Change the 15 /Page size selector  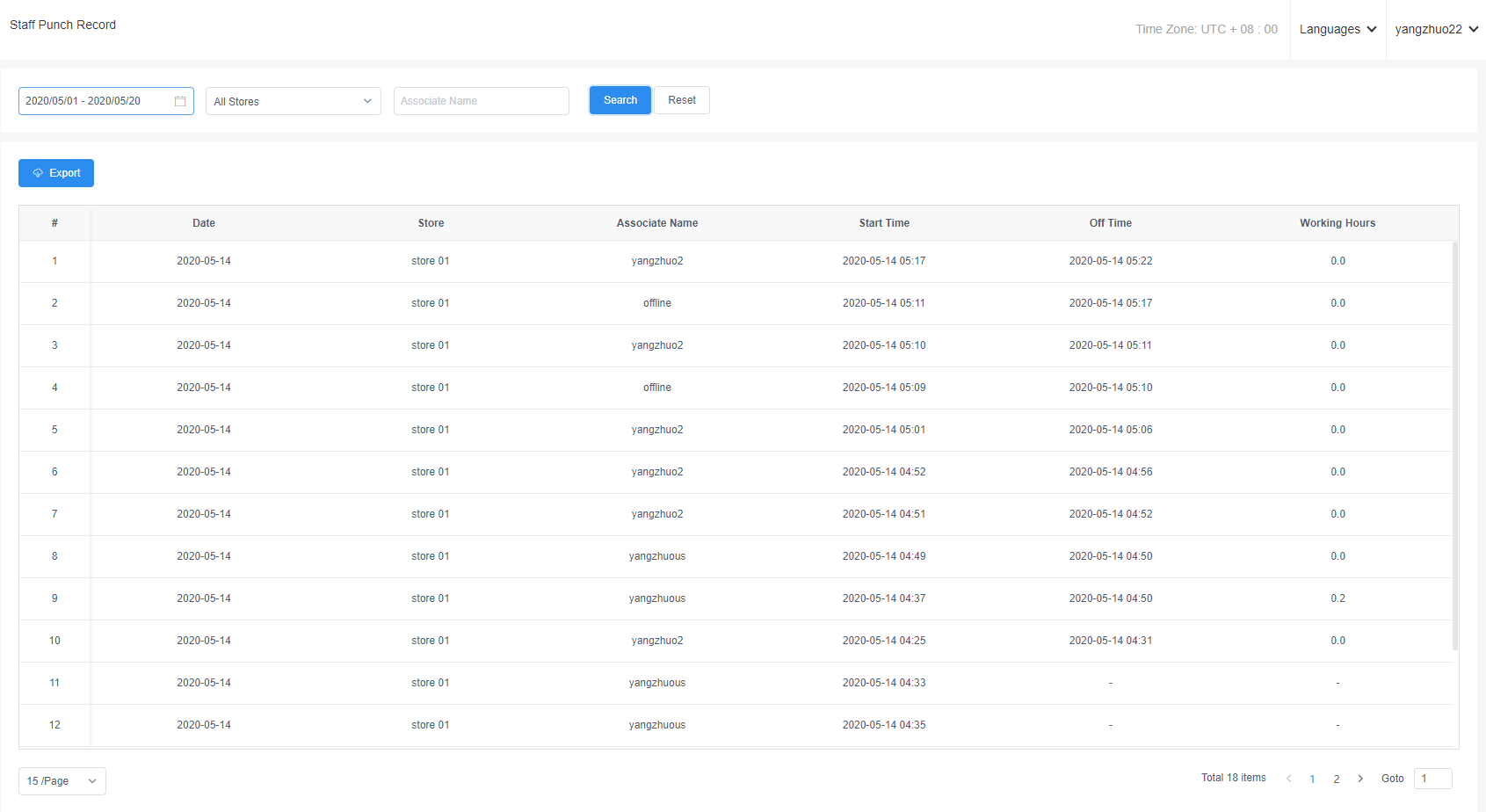coord(62,781)
